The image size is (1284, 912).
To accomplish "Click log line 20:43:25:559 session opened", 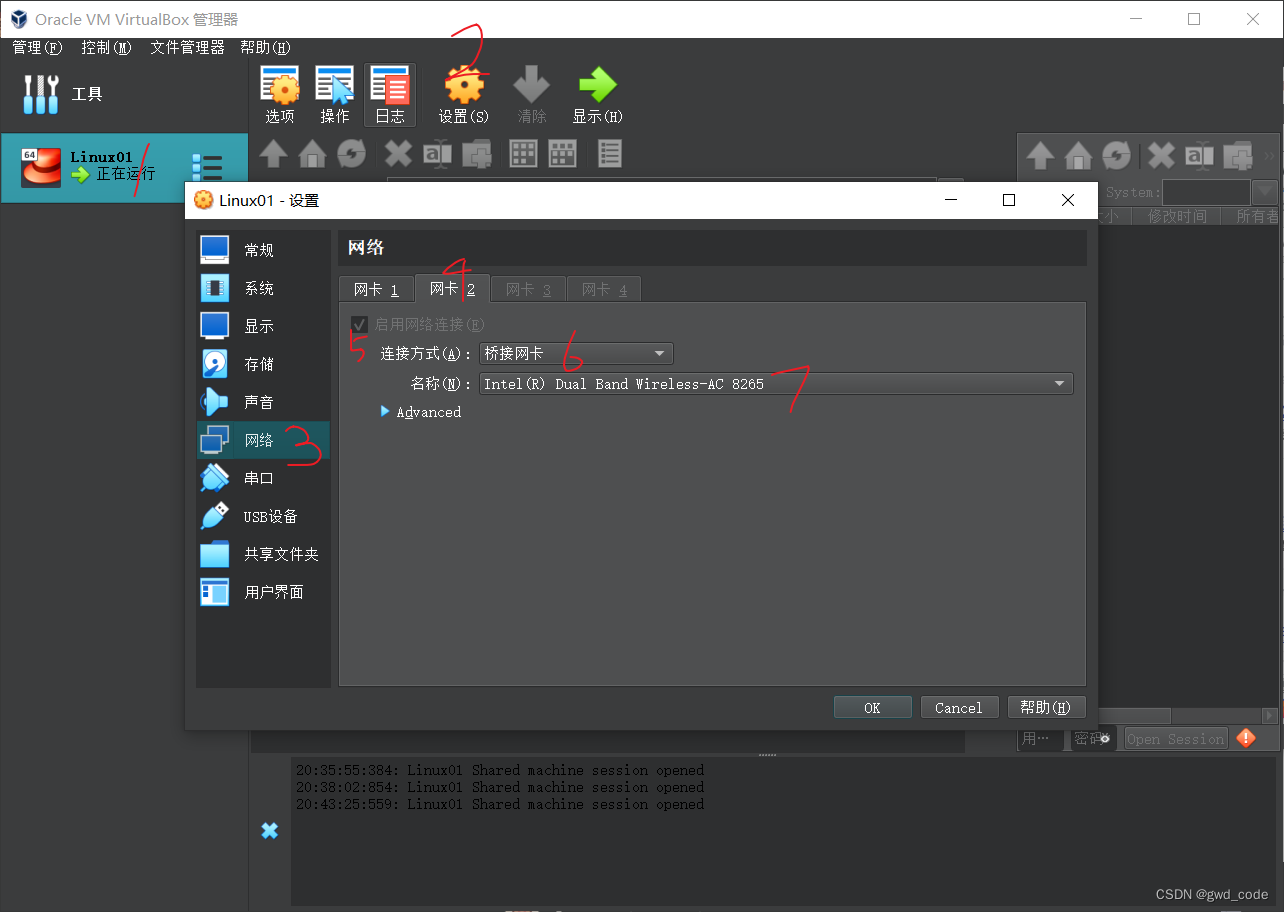I will pos(500,804).
